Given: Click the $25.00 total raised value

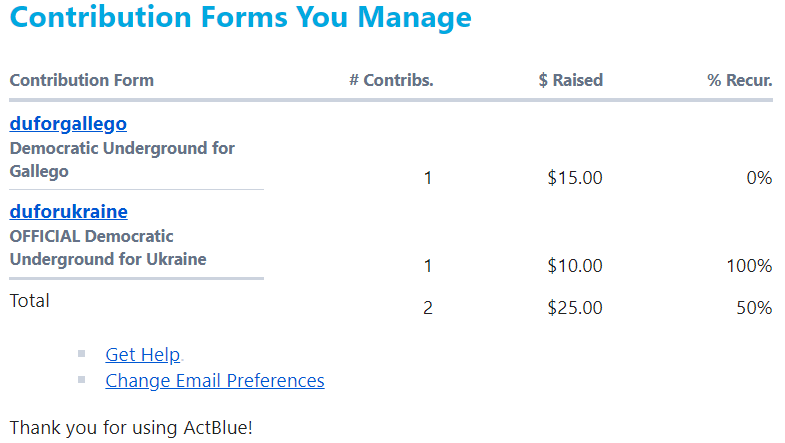Looking at the screenshot, I should click(575, 308).
